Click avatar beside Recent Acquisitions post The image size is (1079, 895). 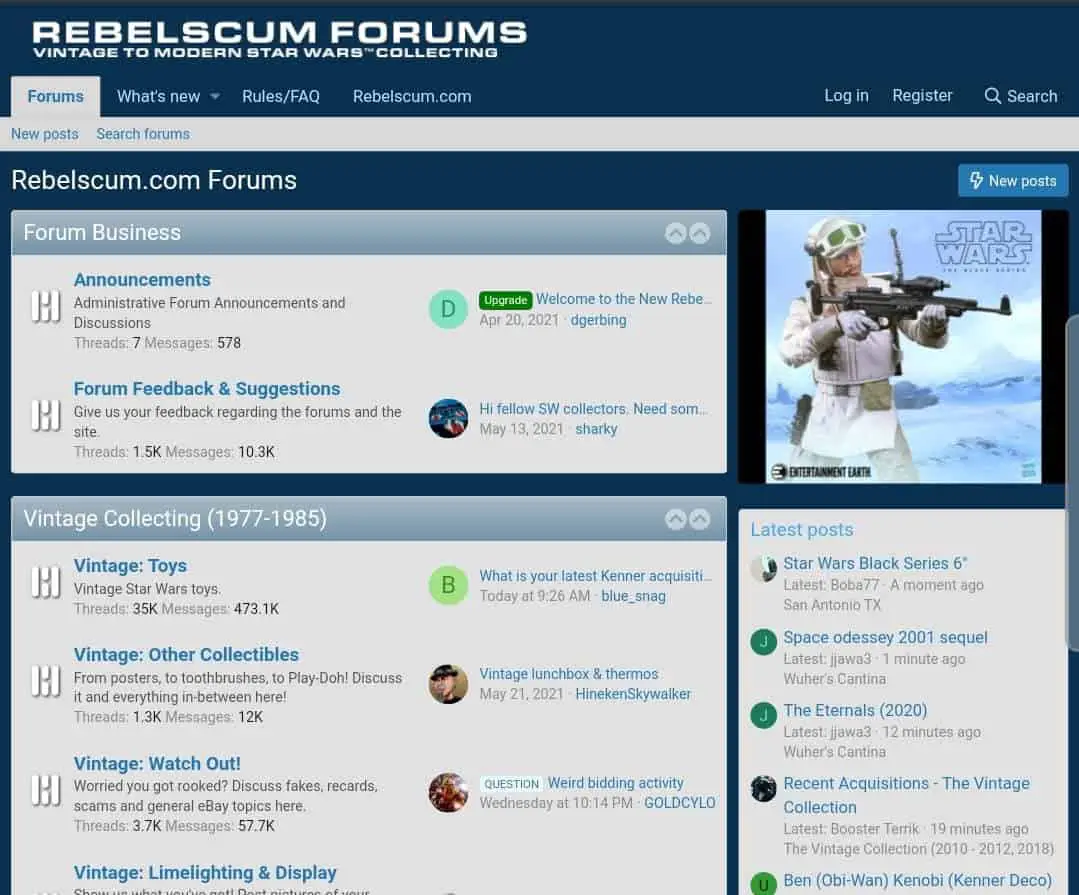763,789
